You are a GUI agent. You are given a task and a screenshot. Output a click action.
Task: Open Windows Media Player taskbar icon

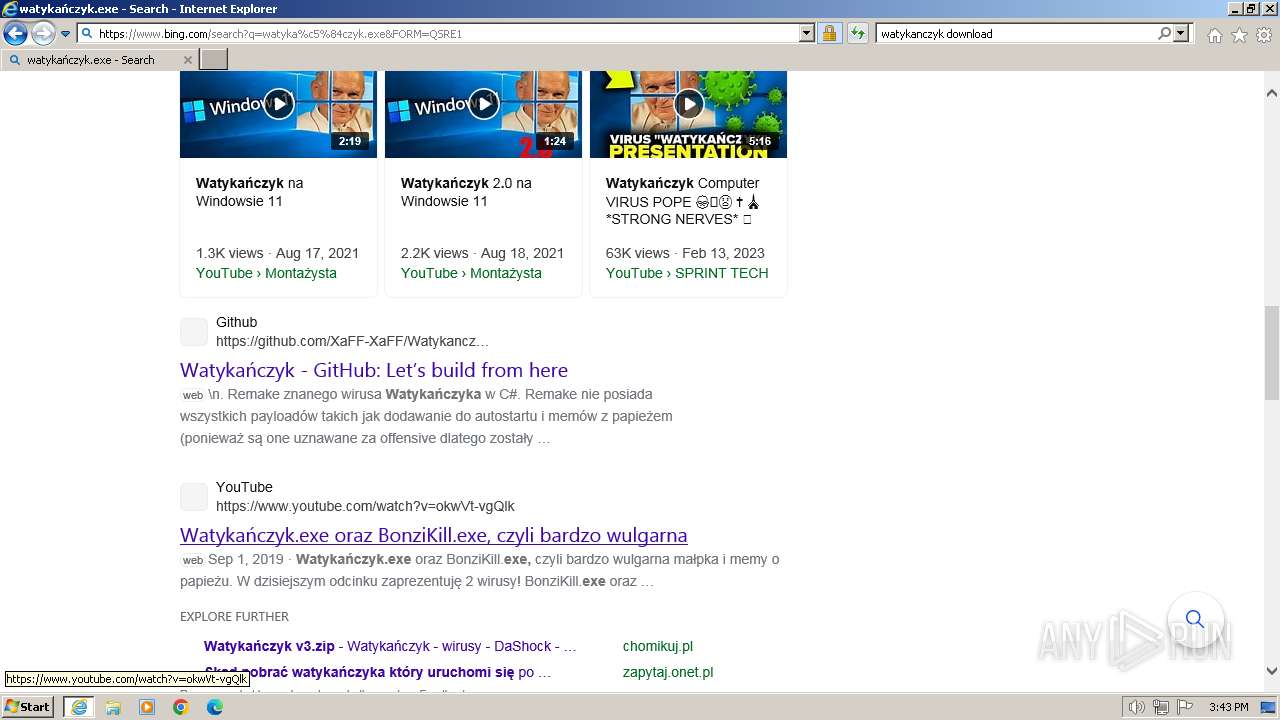[x=147, y=707]
